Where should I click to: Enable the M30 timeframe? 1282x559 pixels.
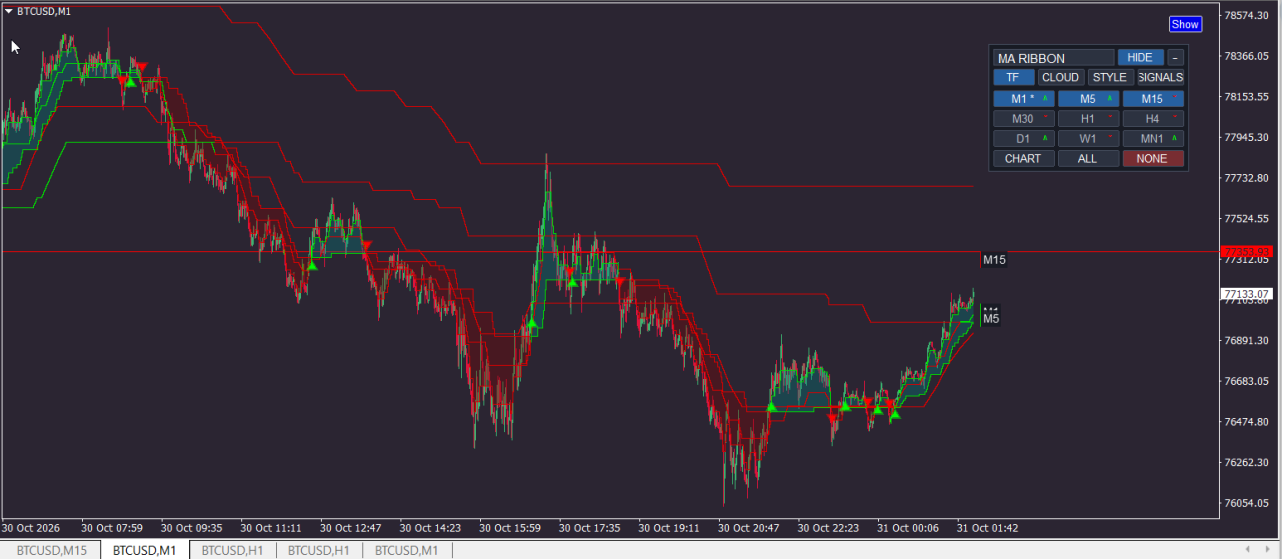[x=1024, y=119]
